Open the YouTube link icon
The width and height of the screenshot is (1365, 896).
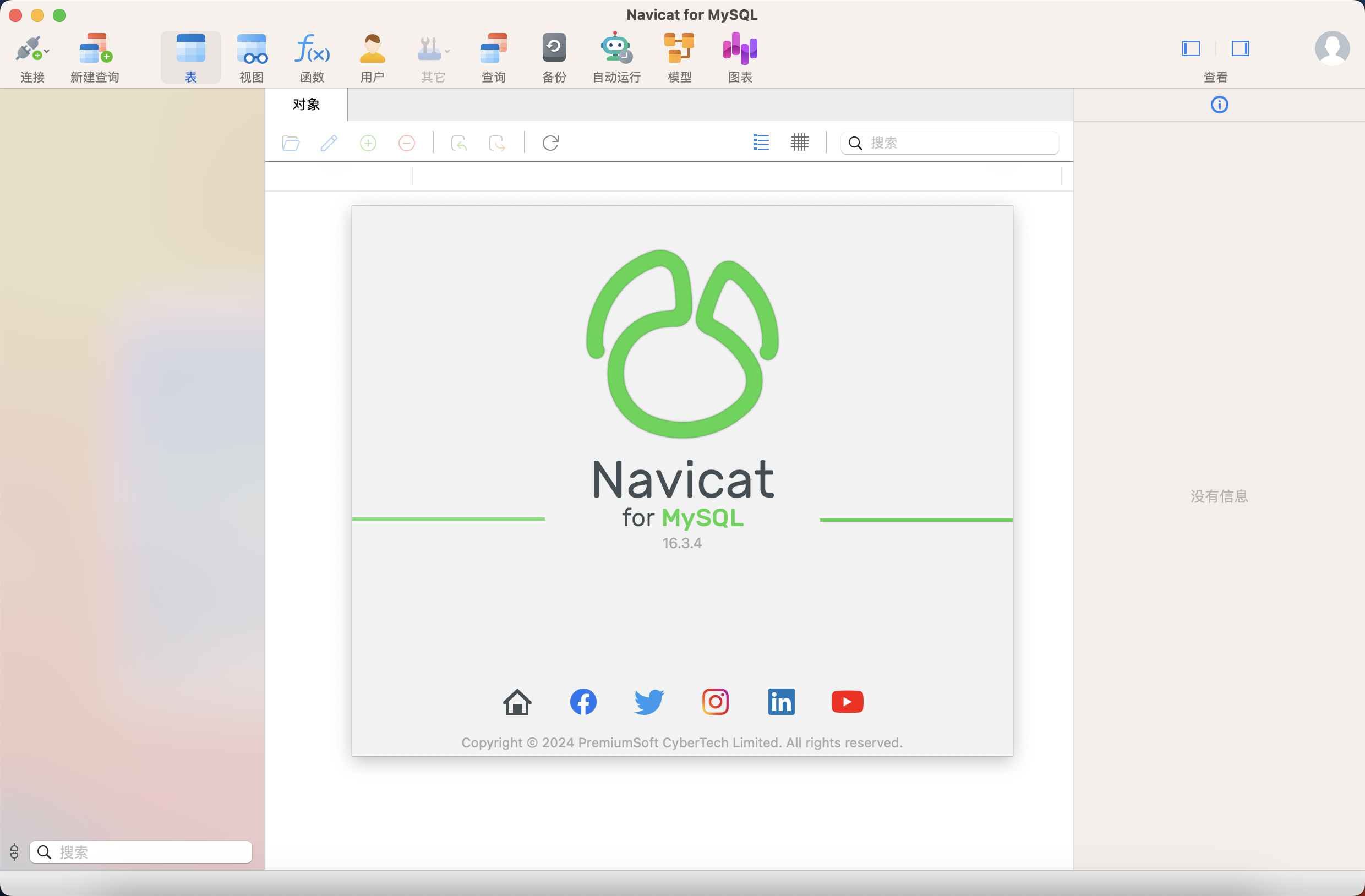(x=847, y=702)
